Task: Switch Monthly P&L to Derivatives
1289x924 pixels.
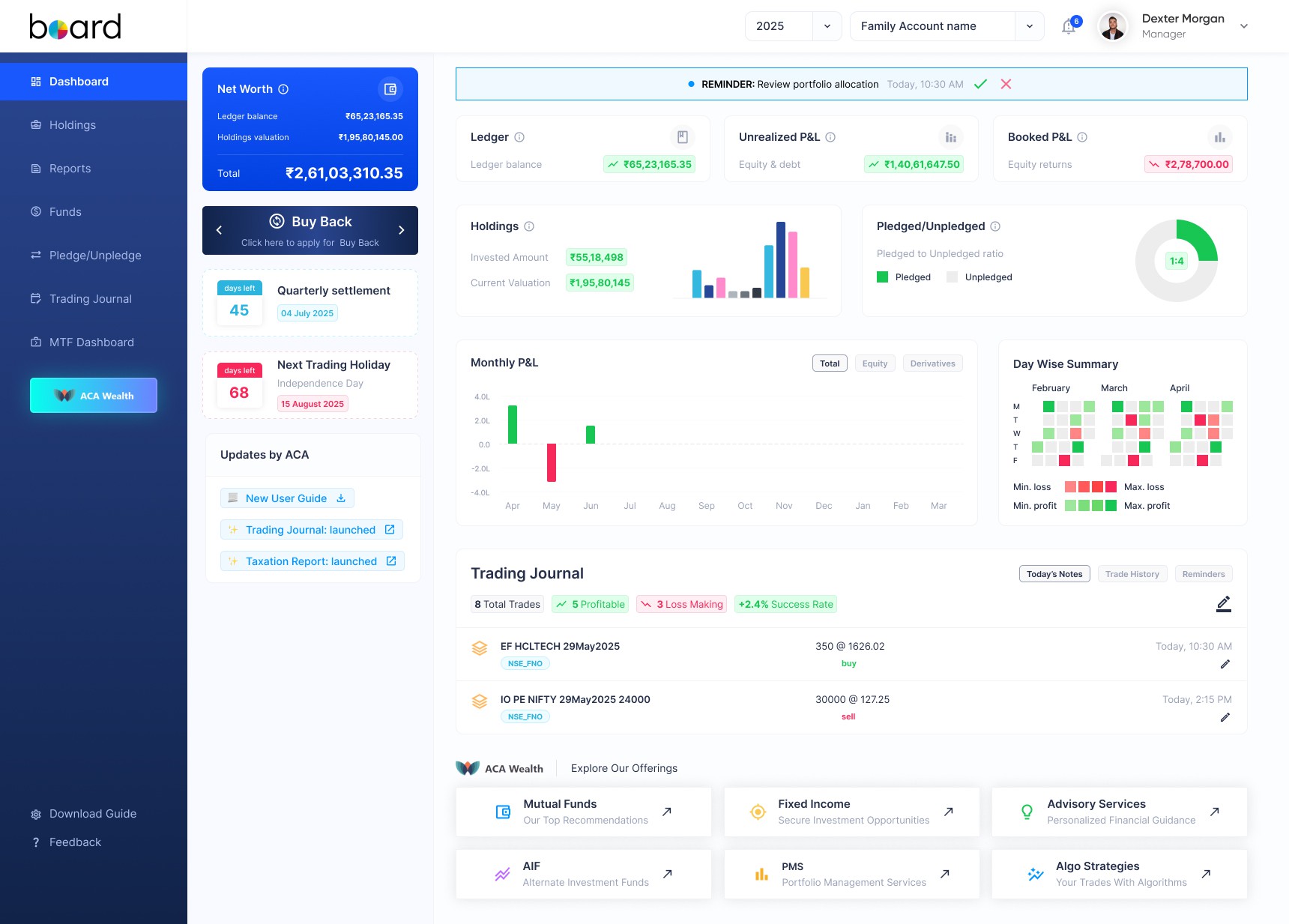Action: coord(932,363)
